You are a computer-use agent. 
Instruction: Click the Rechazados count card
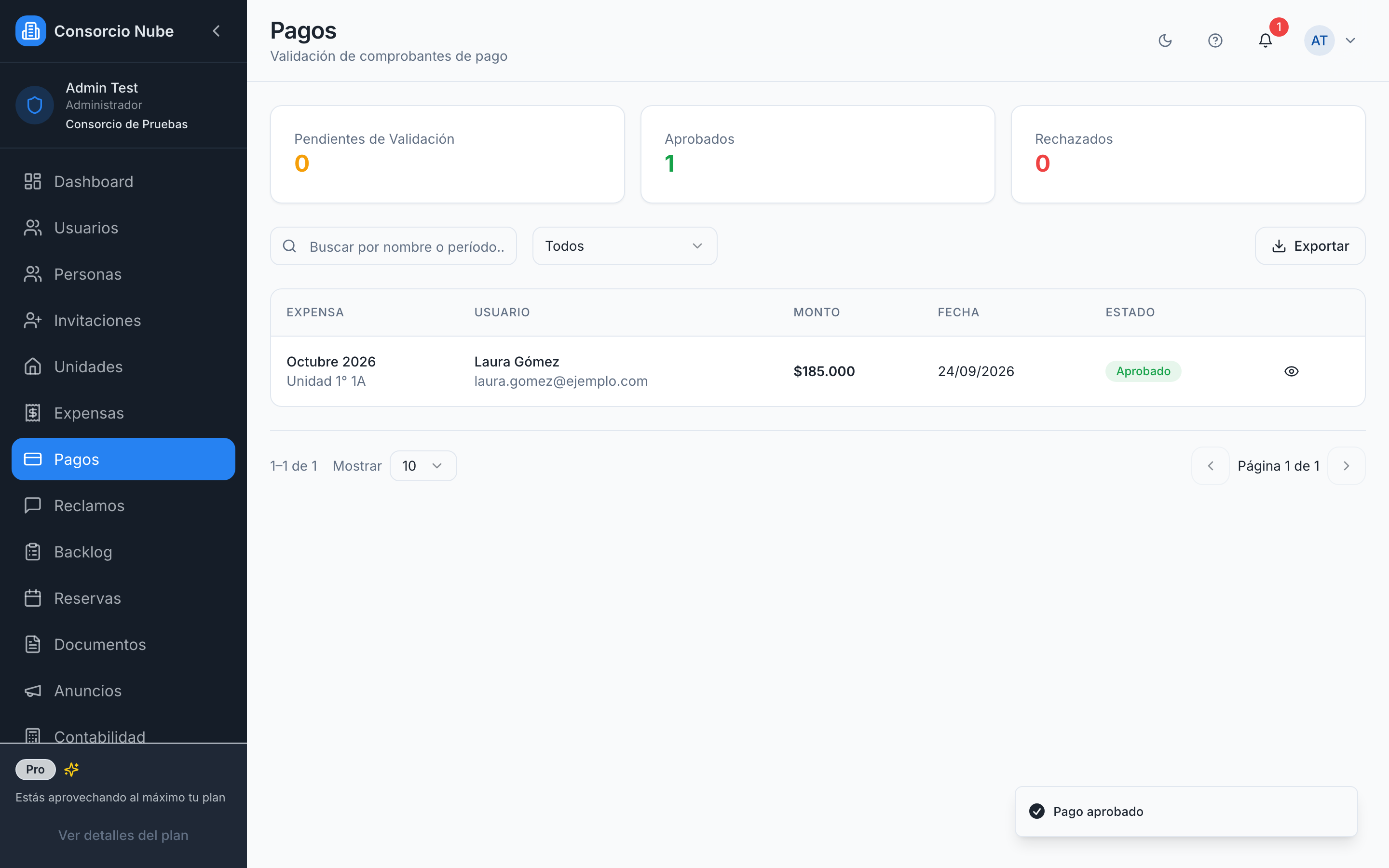tap(1187, 154)
